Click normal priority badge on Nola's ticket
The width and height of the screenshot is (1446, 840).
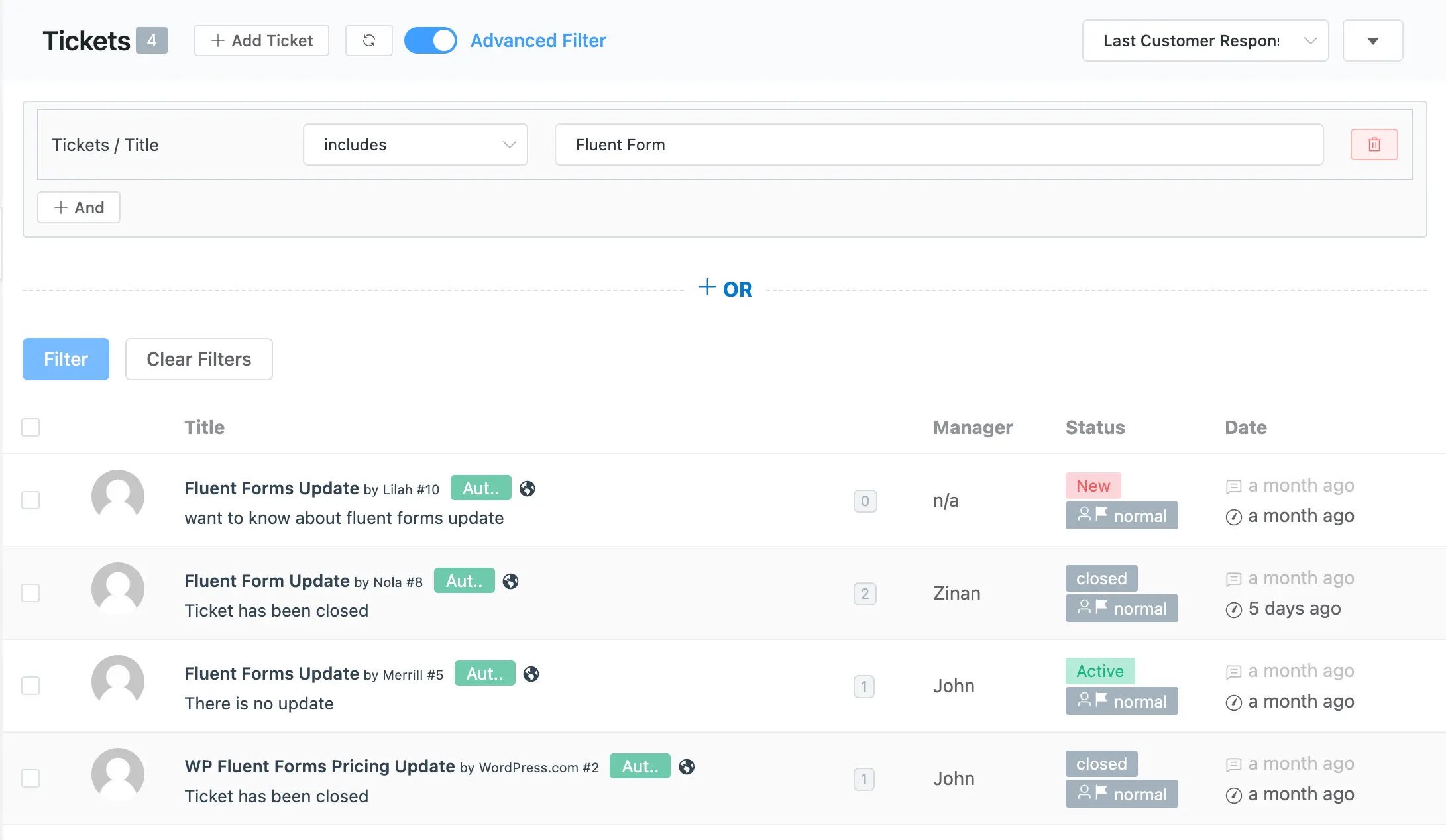[1122, 608]
